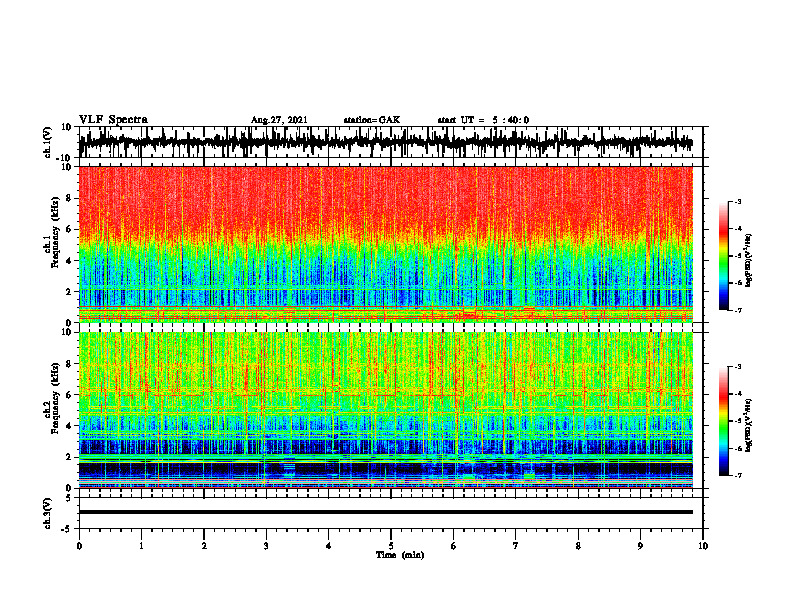Click the "ch.1(V)" waveform axis label

48,142
